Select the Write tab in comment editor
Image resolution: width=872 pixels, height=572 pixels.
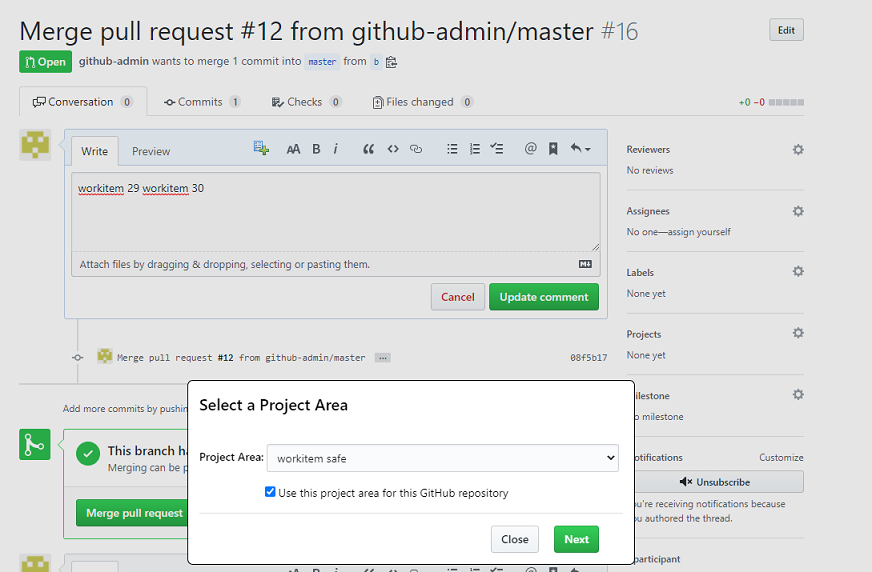(x=95, y=151)
